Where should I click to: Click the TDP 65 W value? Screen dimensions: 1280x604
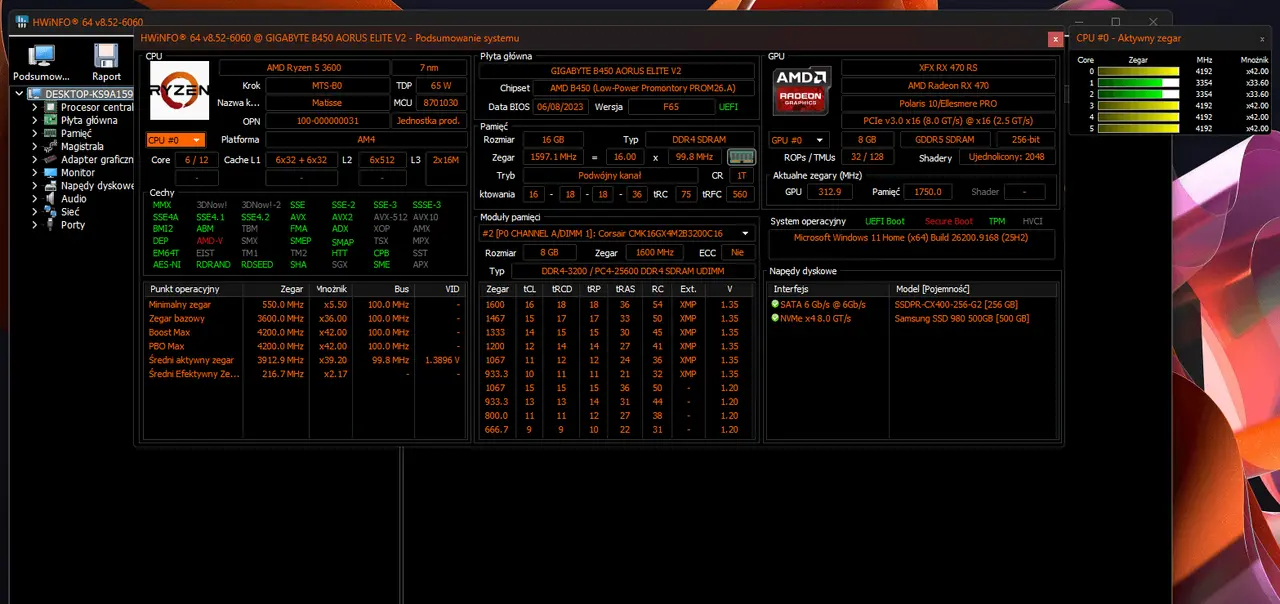click(441, 86)
